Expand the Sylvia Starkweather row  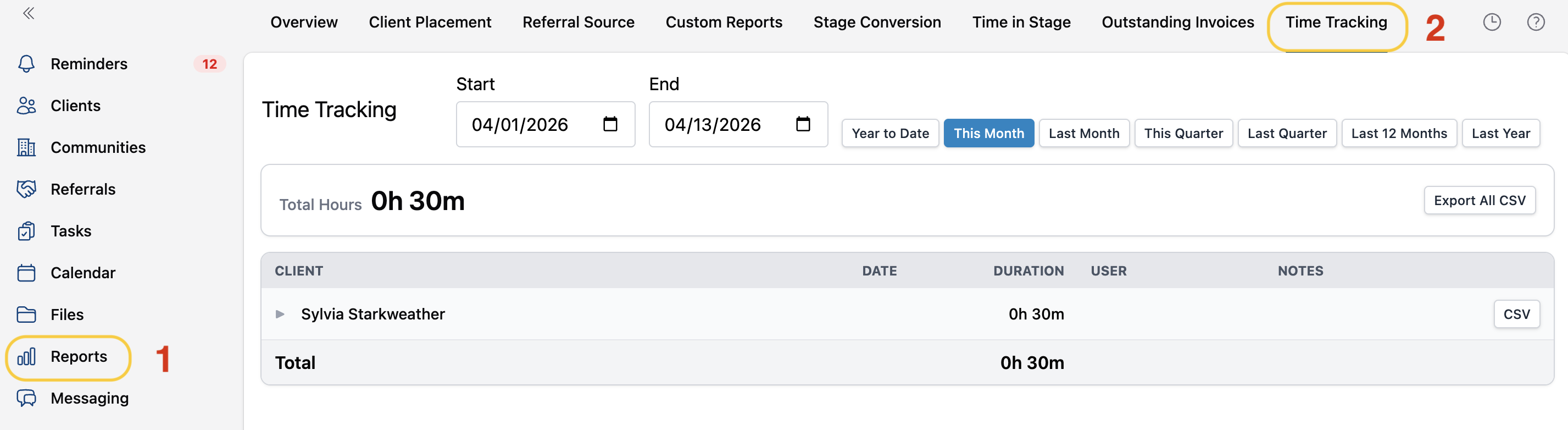tap(280, 315)
